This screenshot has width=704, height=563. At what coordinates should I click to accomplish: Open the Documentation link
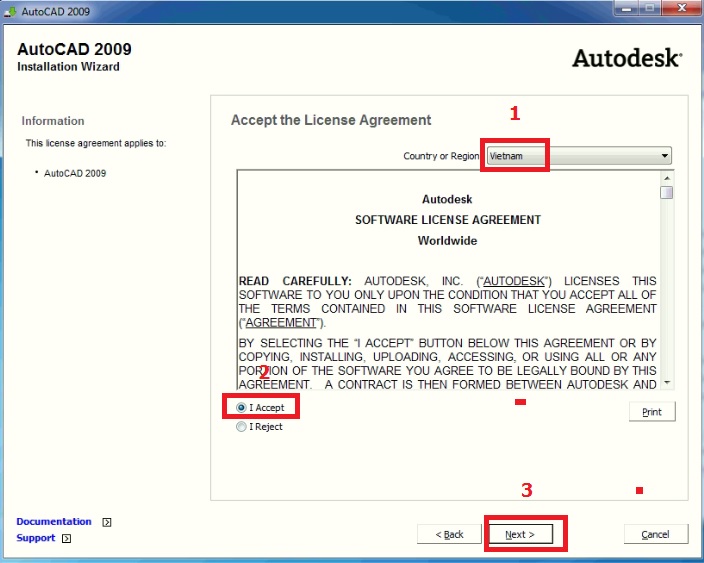pos(54,522)
